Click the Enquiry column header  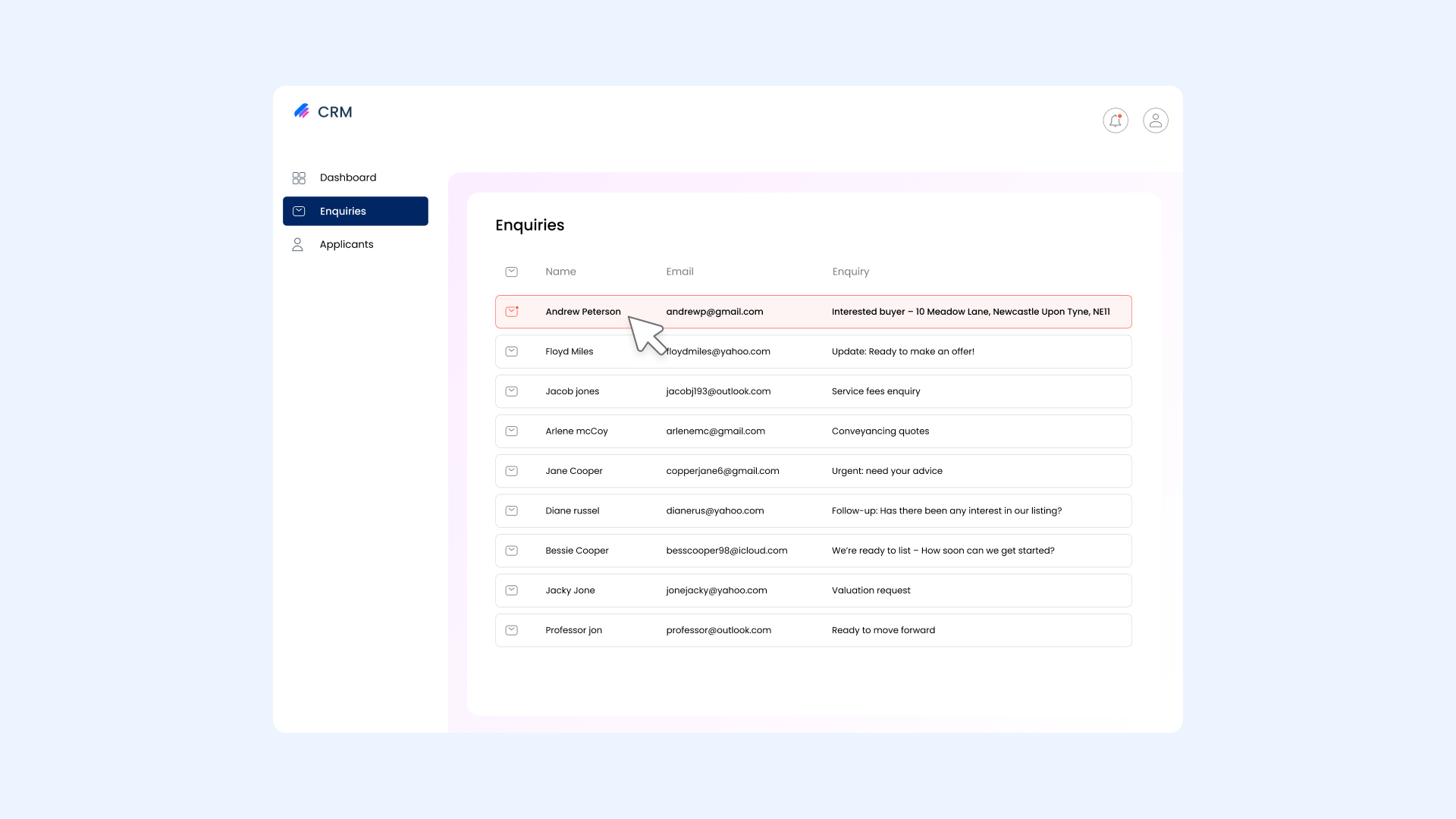click(850, 271)
